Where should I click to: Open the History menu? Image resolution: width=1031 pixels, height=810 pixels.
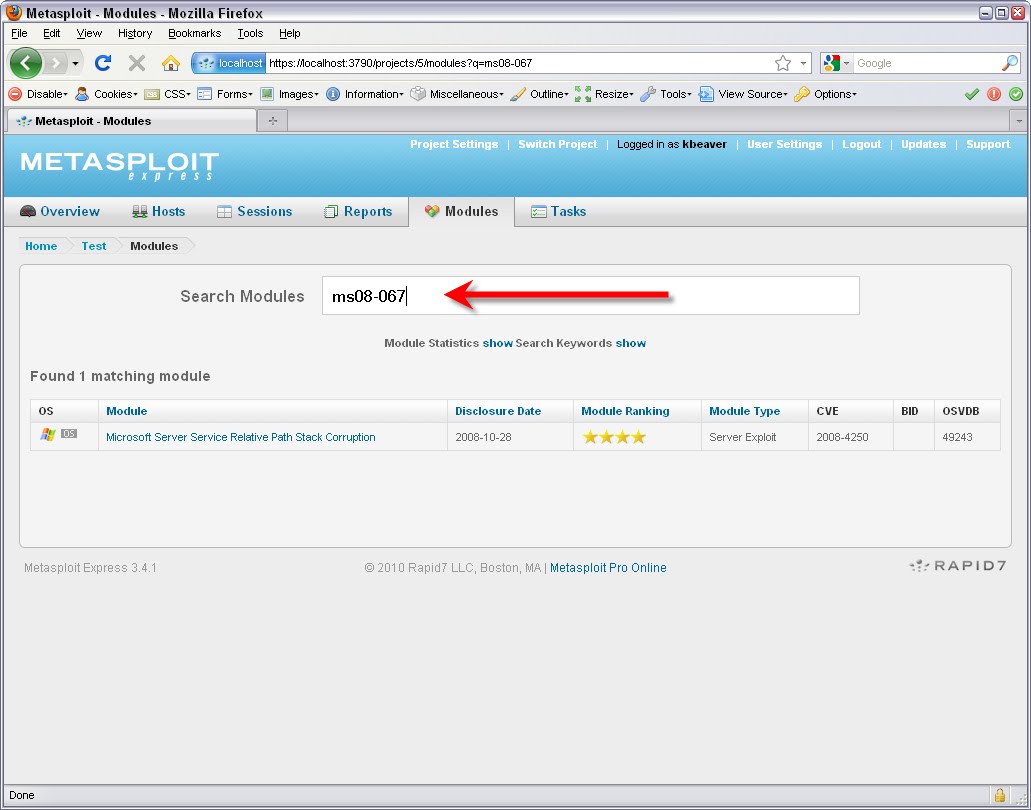tap(135, 33)
